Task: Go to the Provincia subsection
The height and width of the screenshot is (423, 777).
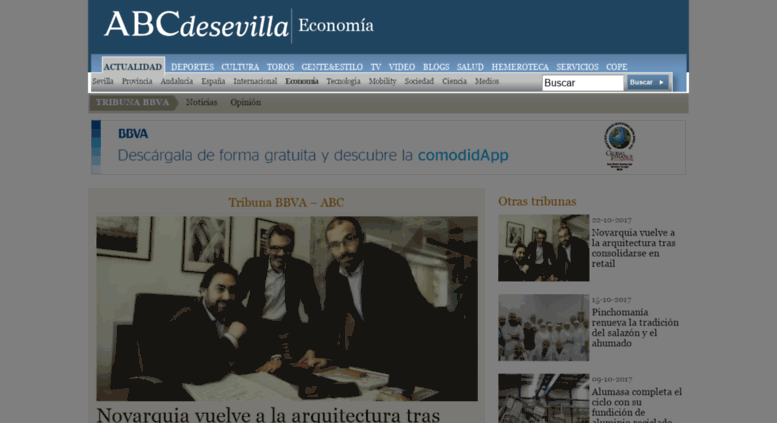Action: [137, 81]
